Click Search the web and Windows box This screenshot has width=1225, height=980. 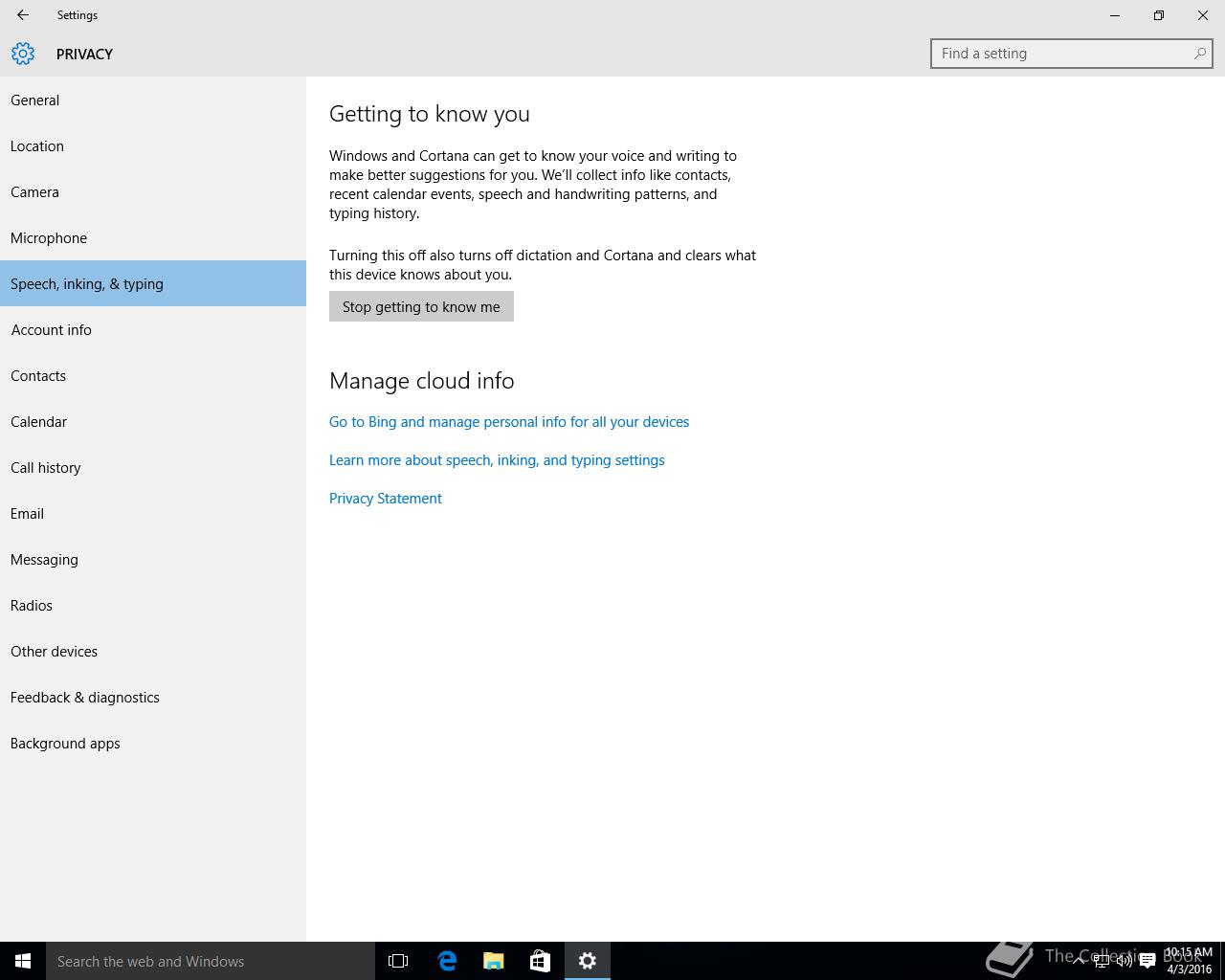[x=211, y=961]
